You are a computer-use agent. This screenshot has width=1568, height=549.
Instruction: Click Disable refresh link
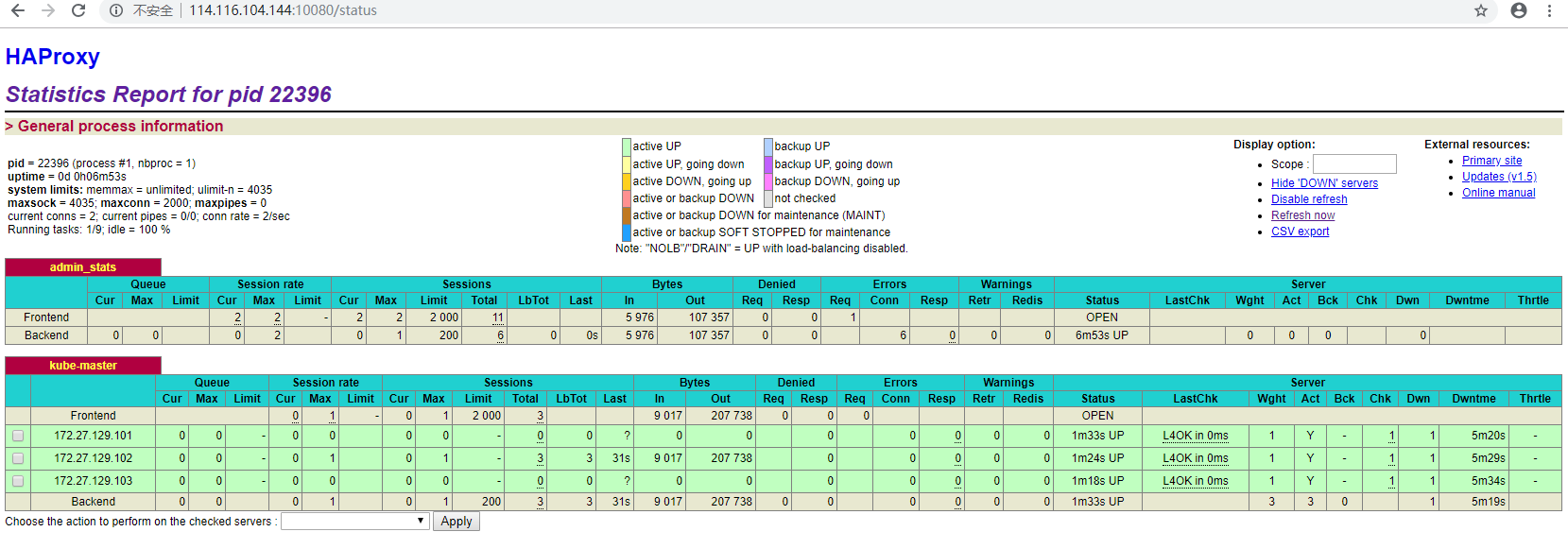tap(1309, 199)
